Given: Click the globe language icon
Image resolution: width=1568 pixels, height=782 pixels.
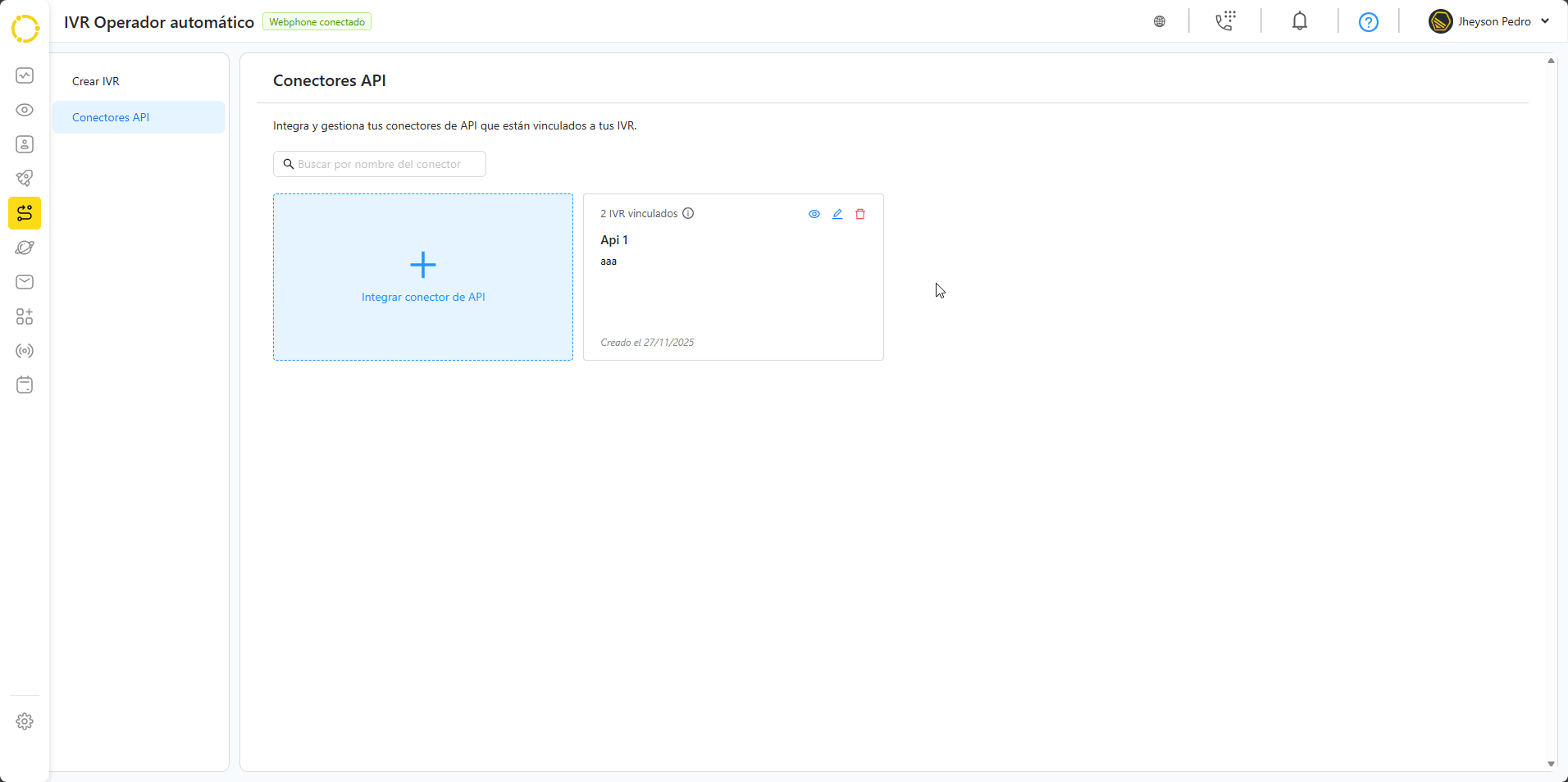Looking at the screenshot, I should point(1160,22).
